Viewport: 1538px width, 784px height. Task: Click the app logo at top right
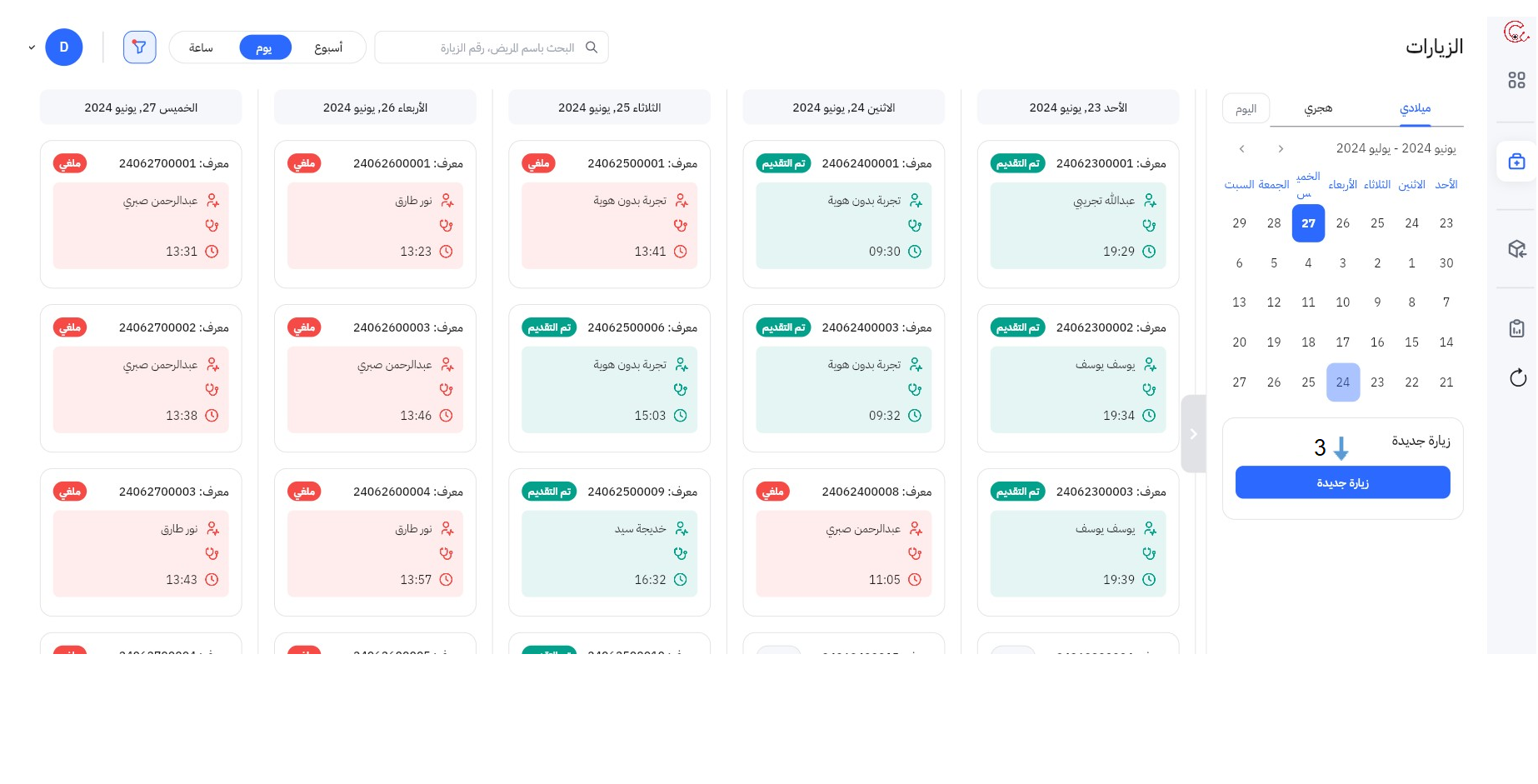point(1516,32)
